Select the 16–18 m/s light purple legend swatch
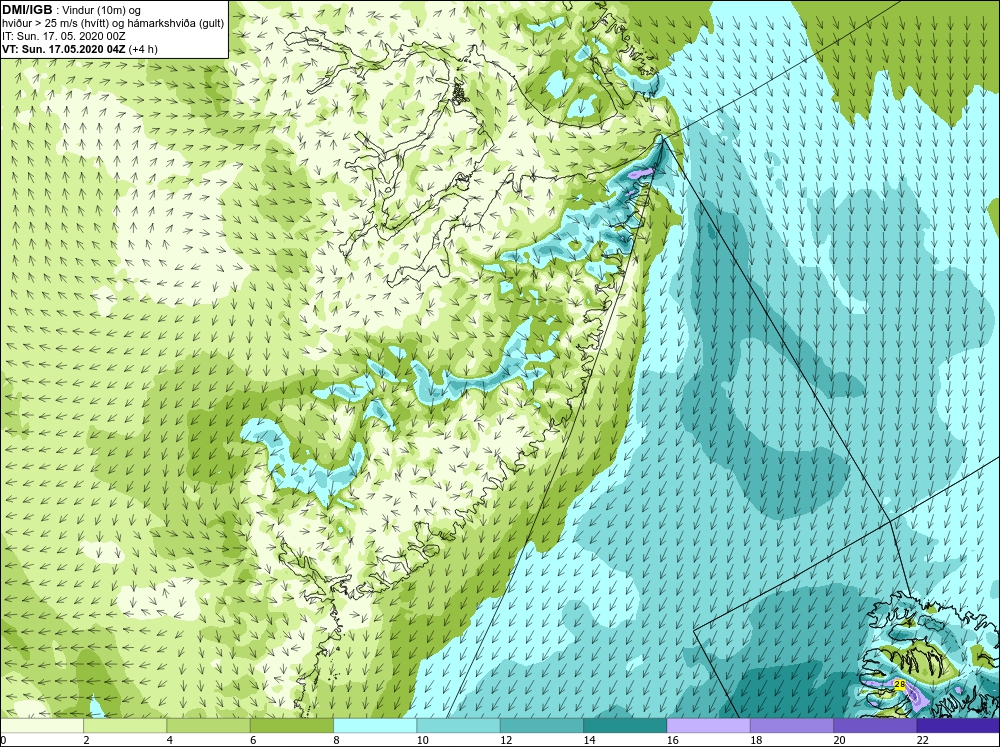1000x747 pixels. [709, 725]
